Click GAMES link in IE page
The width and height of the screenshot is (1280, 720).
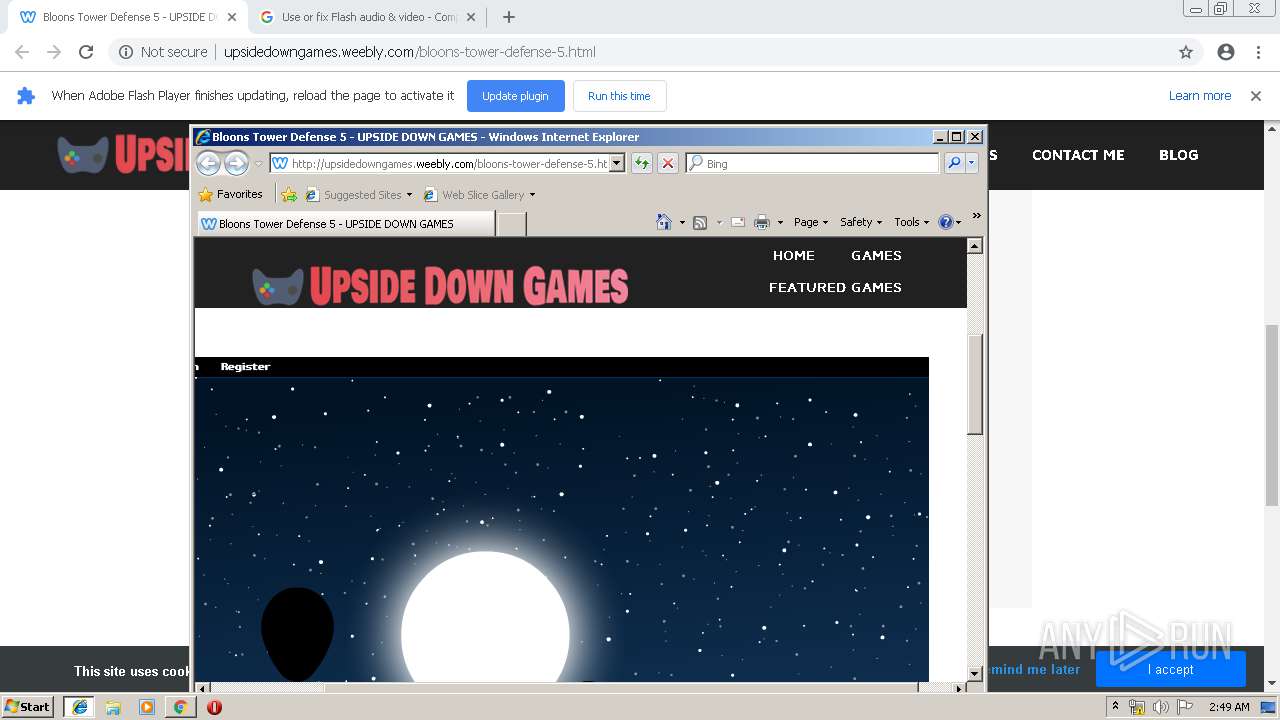pos(876,256)
